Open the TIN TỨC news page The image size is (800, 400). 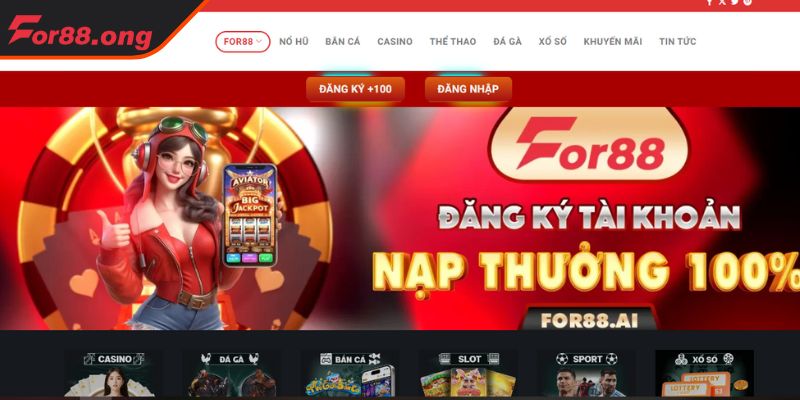click(x=678, y=42)
